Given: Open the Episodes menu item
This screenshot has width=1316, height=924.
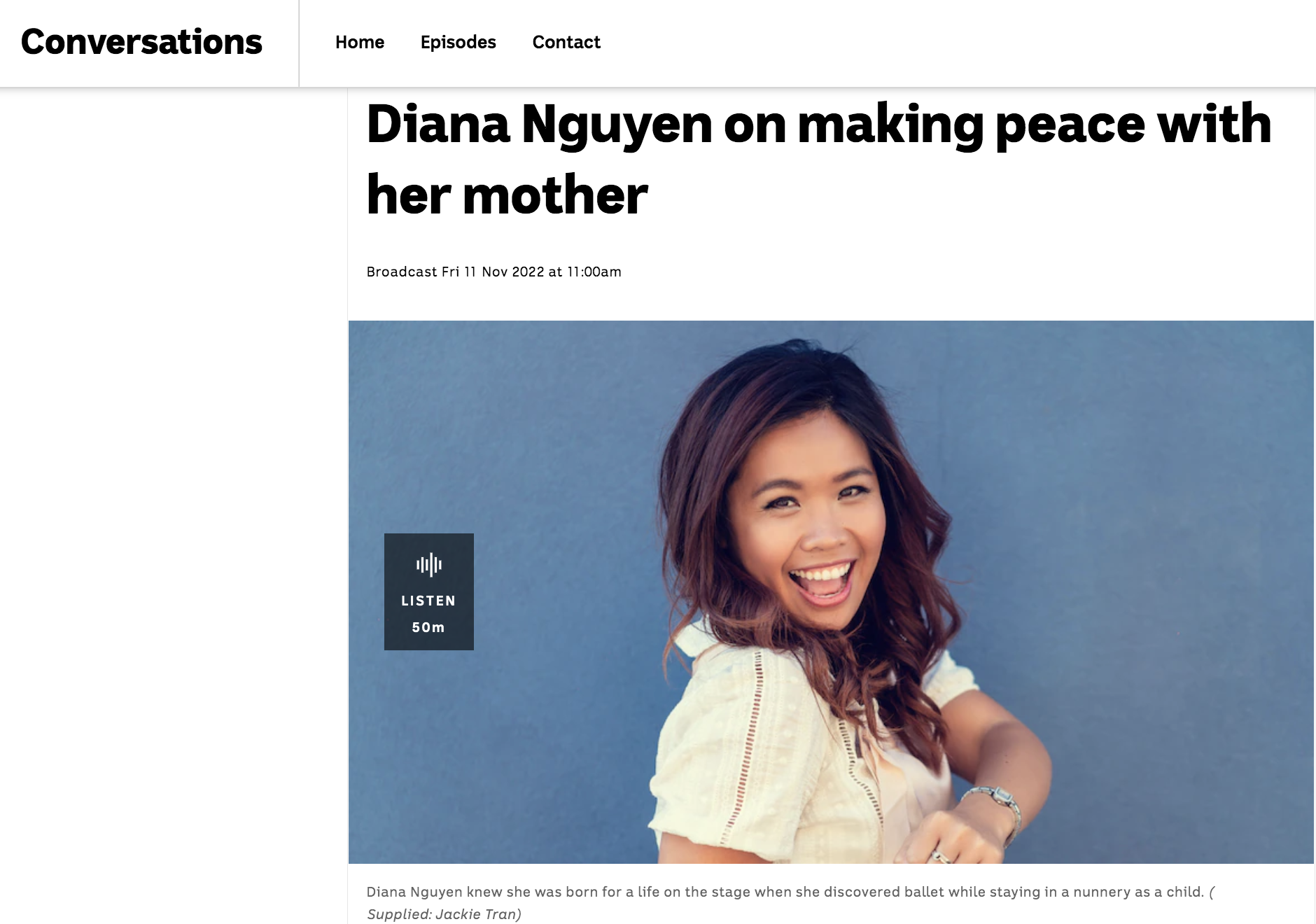Looking at the screenshot, I should click(458, 42).
